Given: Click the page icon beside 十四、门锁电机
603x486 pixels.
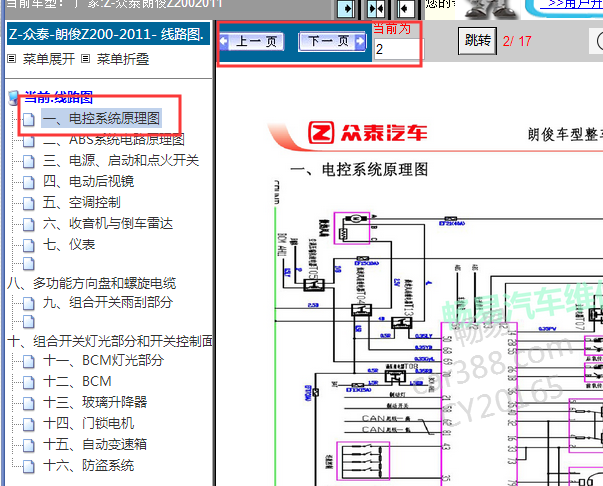Looking at the screenshot, I should click(x=28, y=424).
